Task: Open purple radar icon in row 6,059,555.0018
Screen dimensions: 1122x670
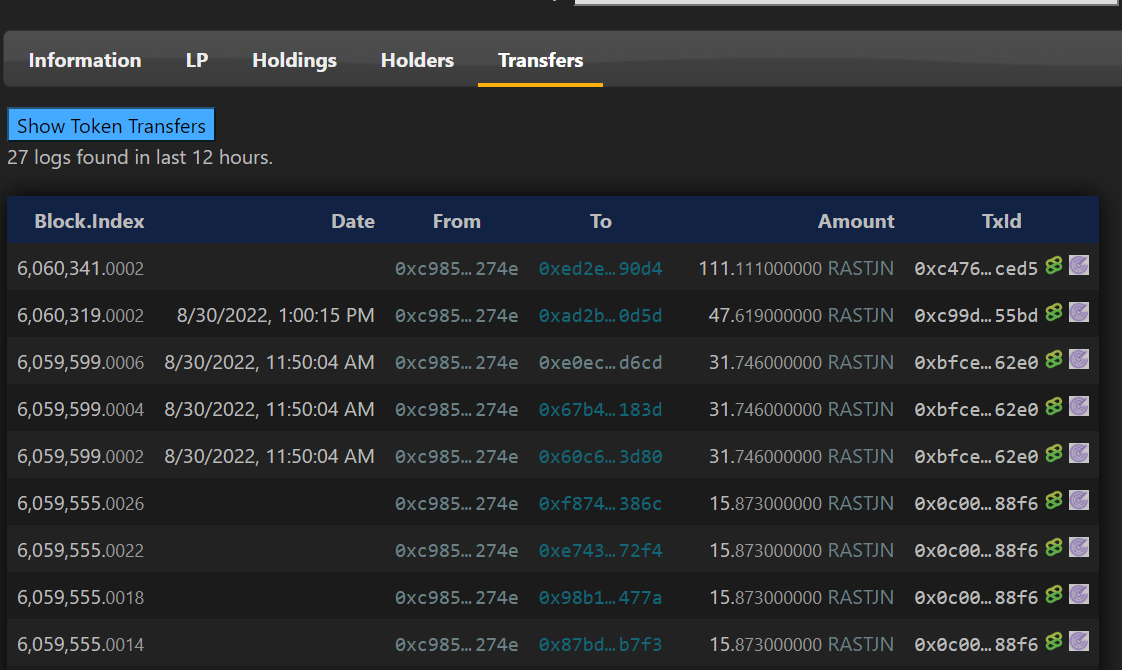Action: click(x=1079, y=595)
